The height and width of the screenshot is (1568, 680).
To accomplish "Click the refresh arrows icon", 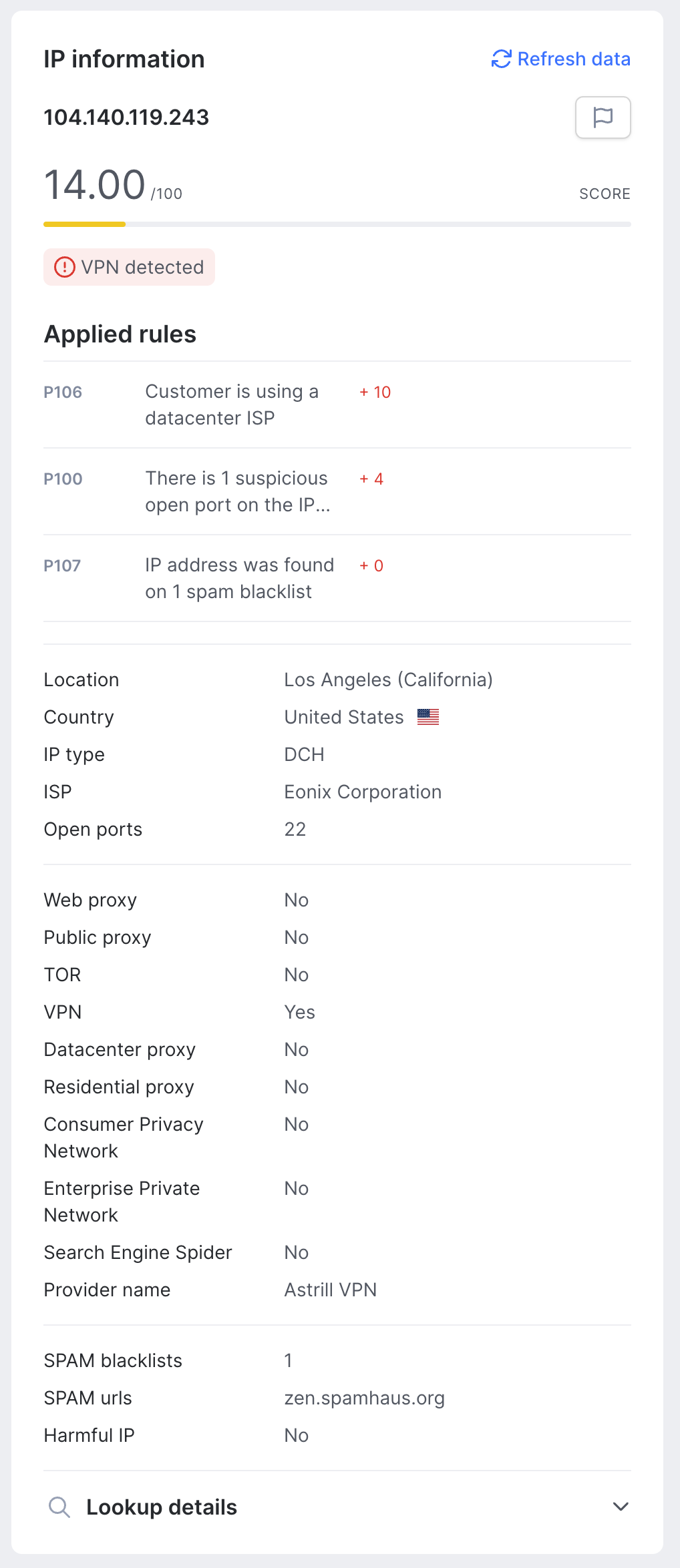I will tap(501, 59).
